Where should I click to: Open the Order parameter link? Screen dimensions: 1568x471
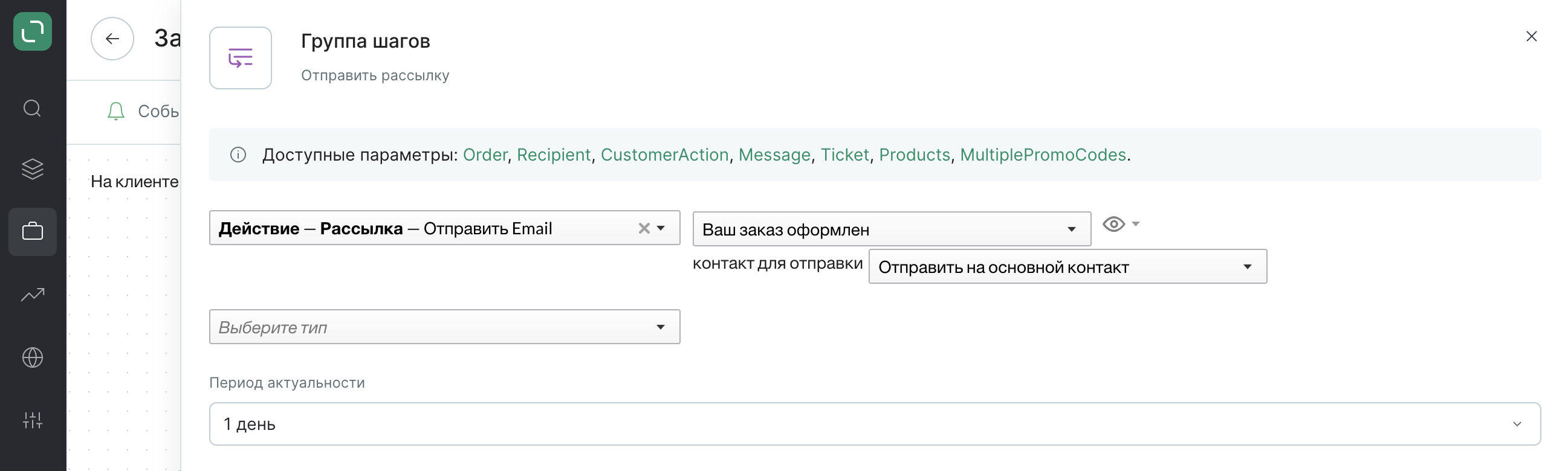tap(485, 155)
